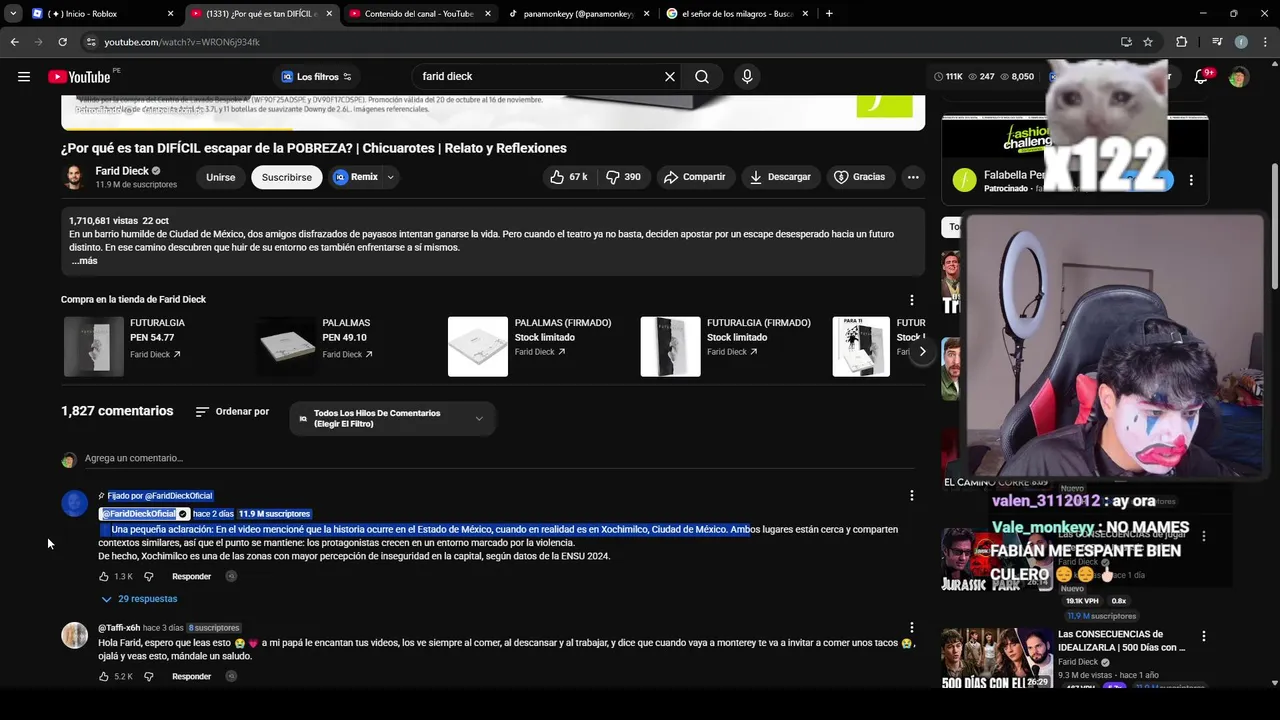The width and height of the screenshot is (1280, 720).
Task: Open the Los filtros dropdown
Action: (317, 77)
